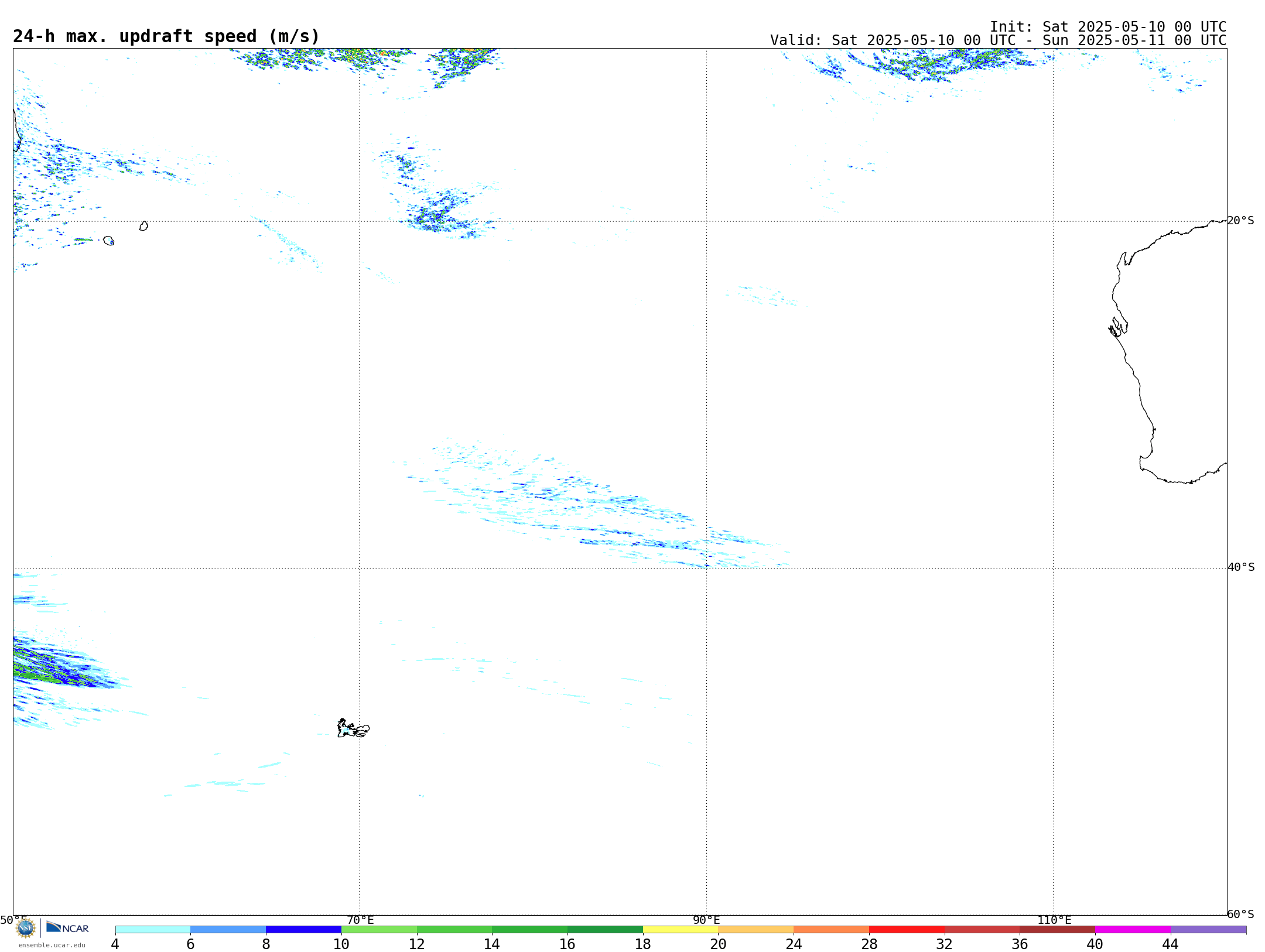Click the plot title '24-h max. updraft speed (m/s)'
This screenshot has height=952, width=1265.
pyautogui.click(x=166, y=36)
